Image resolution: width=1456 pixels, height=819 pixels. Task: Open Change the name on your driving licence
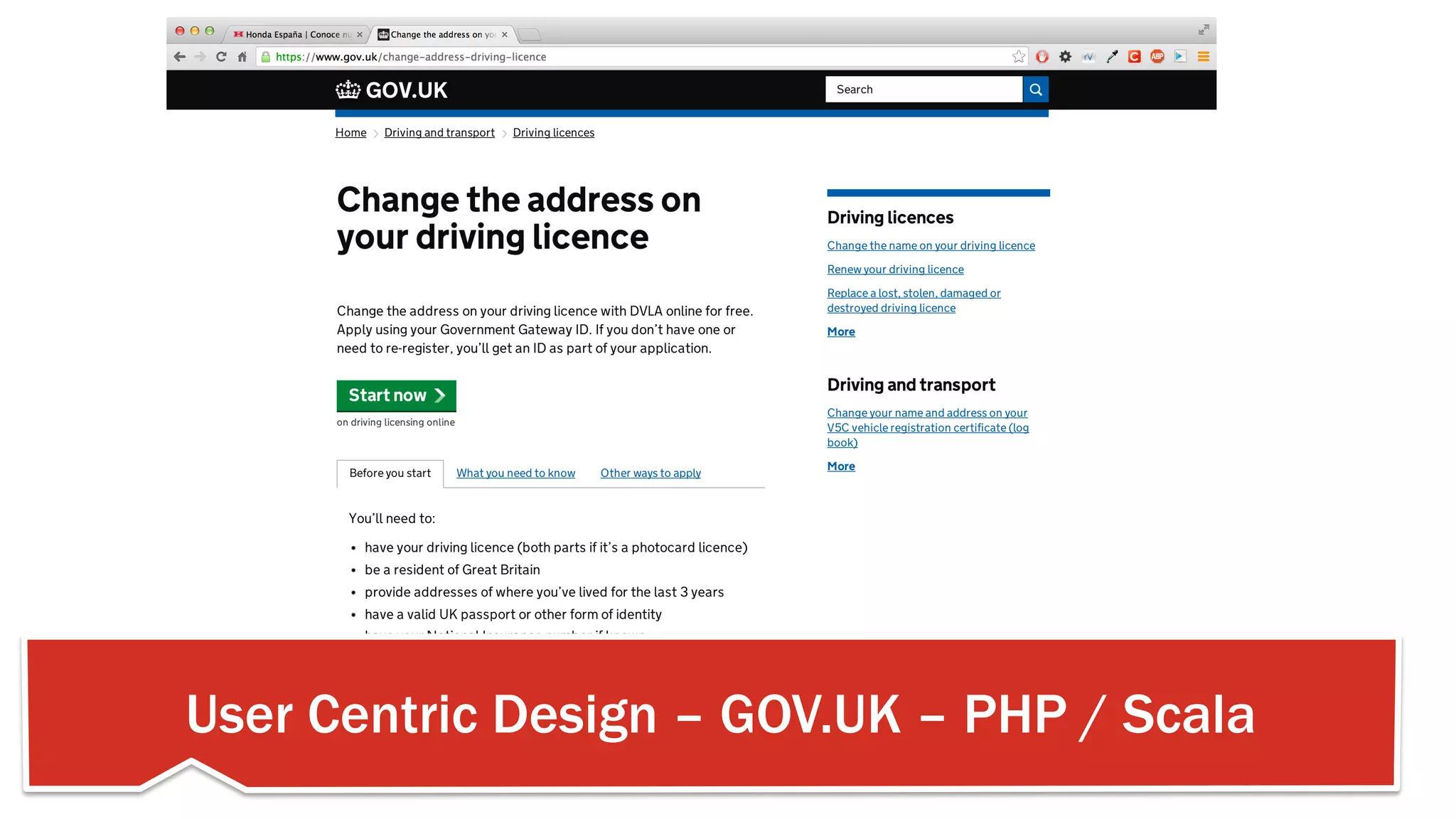click(931, 246)
